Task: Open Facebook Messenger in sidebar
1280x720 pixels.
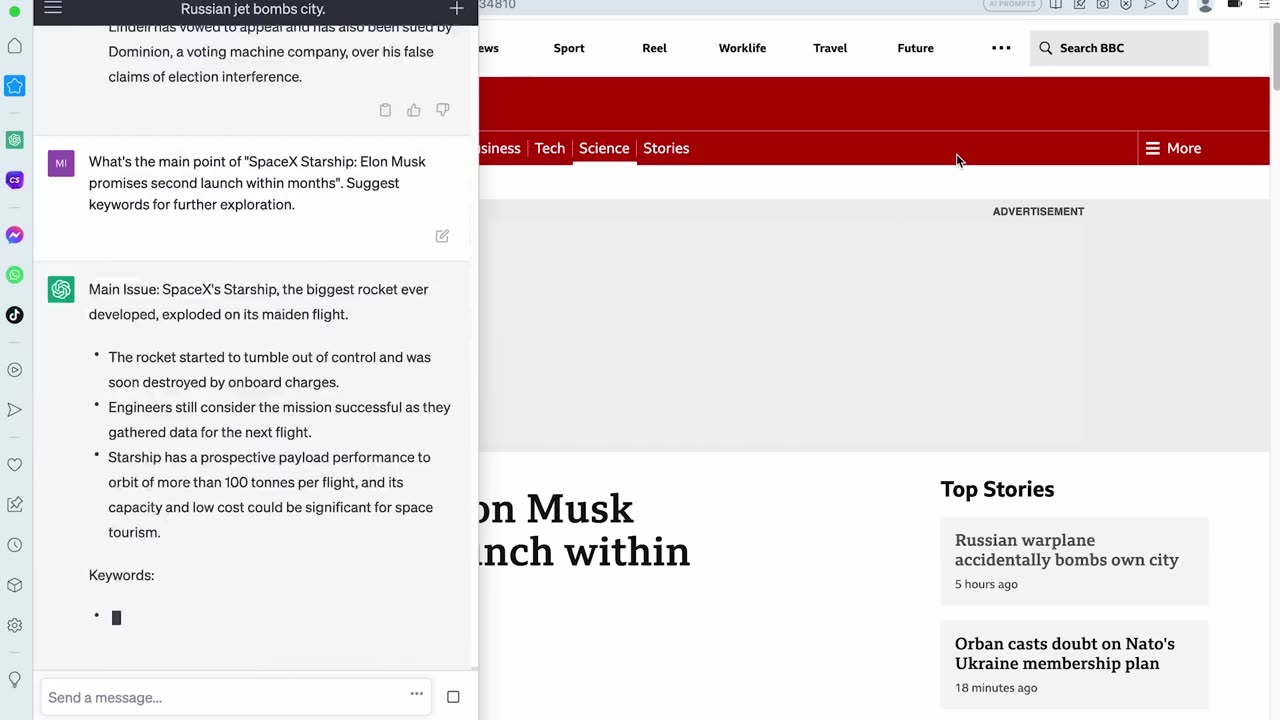Action: click(15, 235)
